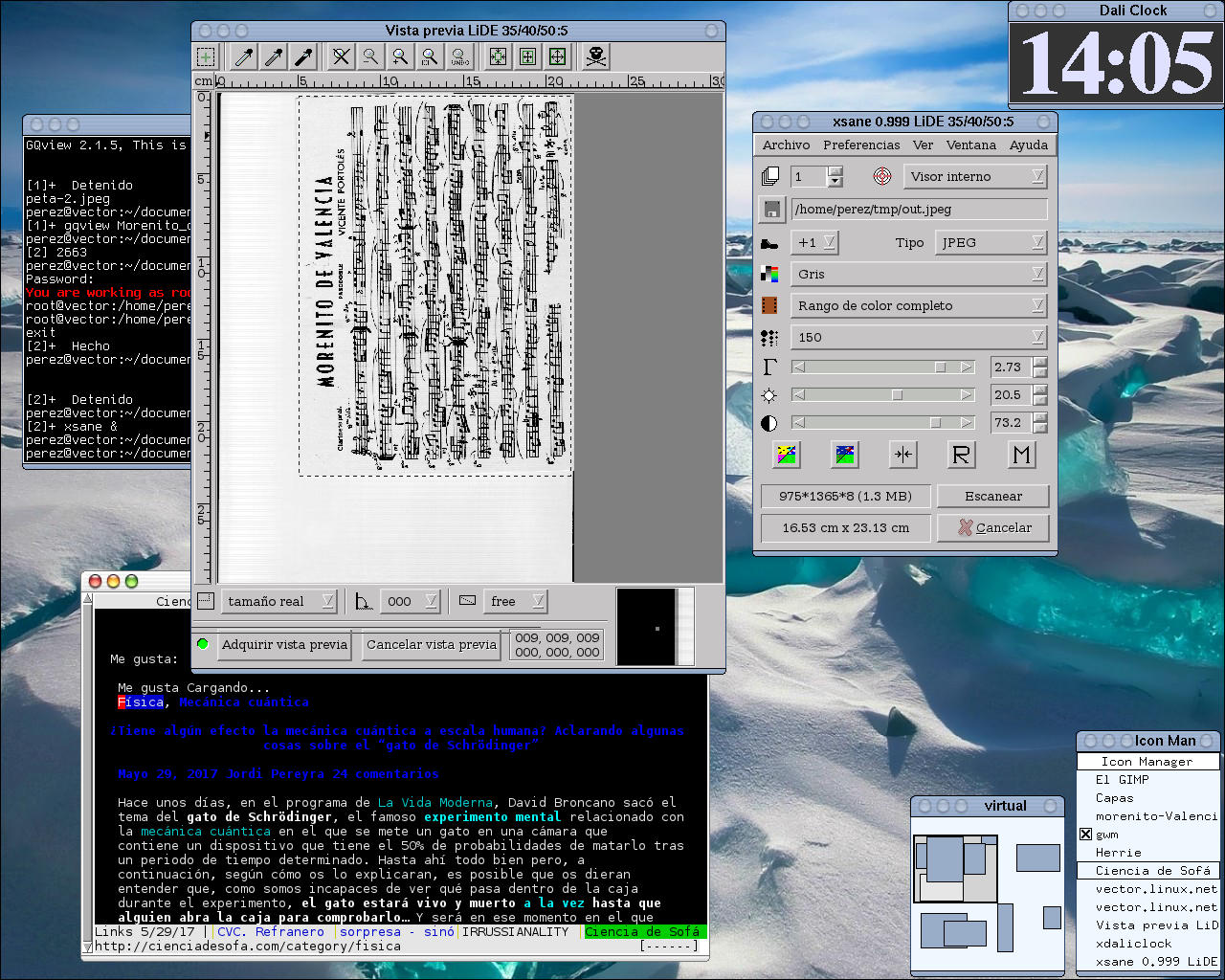The width and height of the screenshot is (1225, 980).
Task: Open the Ventana menu in xsane
Action: [971, 145]
